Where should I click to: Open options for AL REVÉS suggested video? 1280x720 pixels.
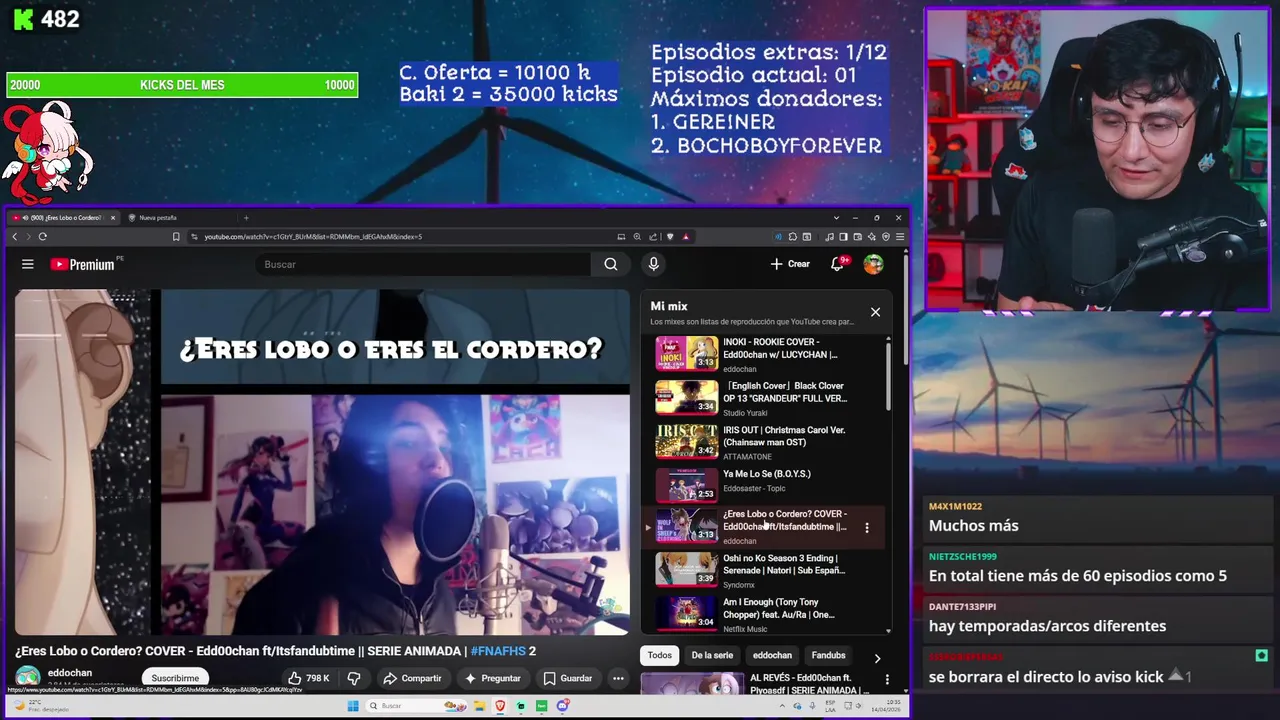pyautogui.click(x=887, y=680)
